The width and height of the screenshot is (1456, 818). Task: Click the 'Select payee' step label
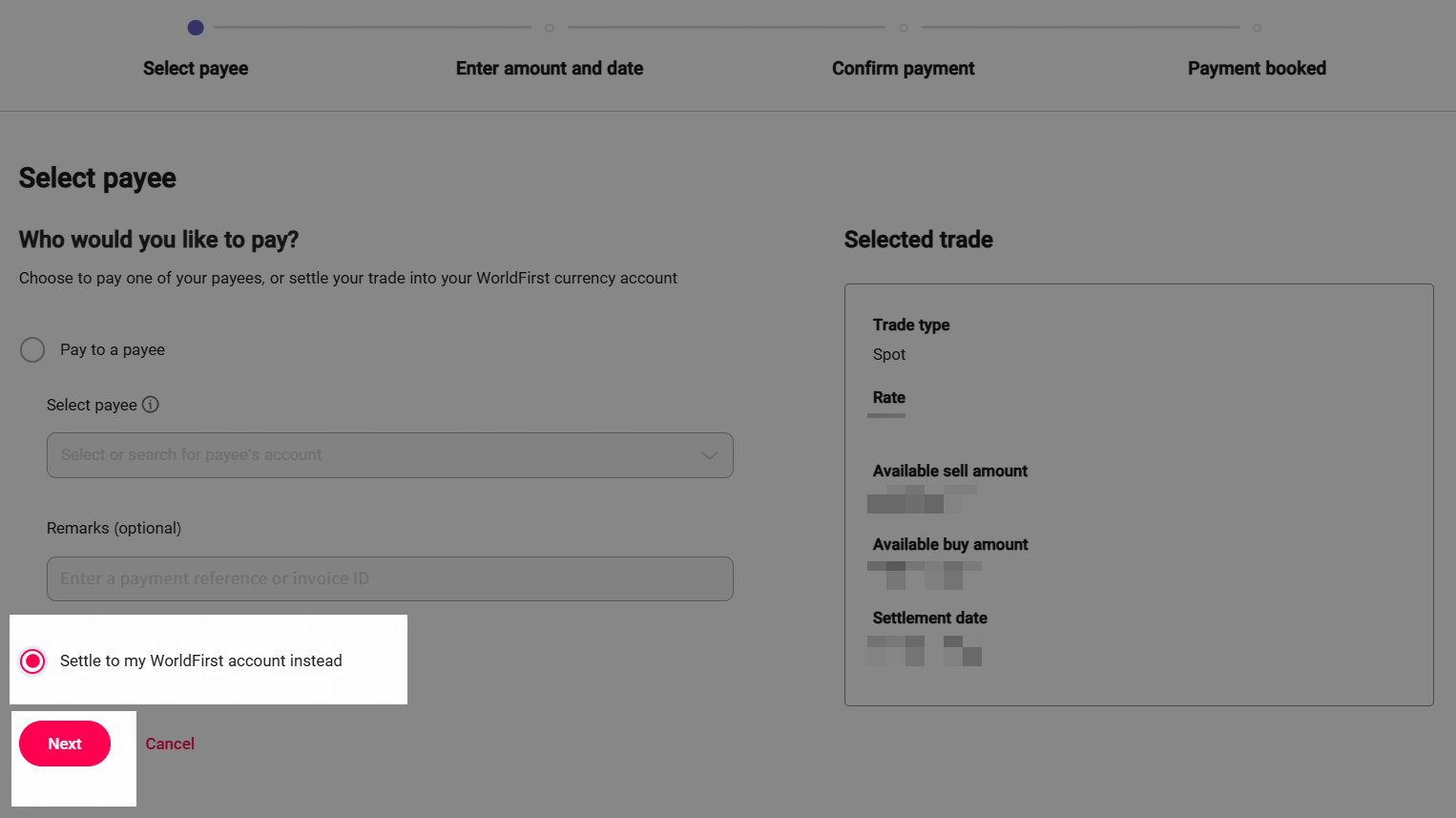click(x=196, y=69)
